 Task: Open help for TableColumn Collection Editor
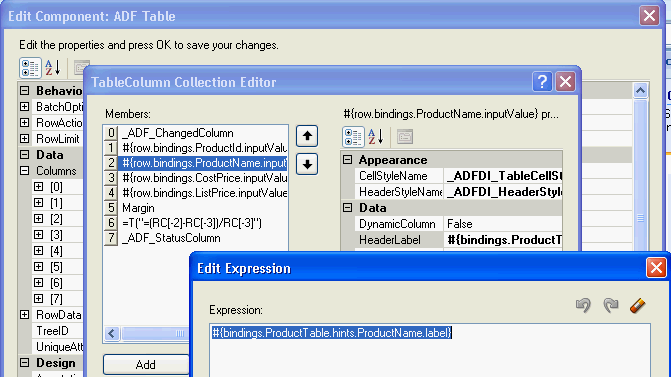(542, 81)
